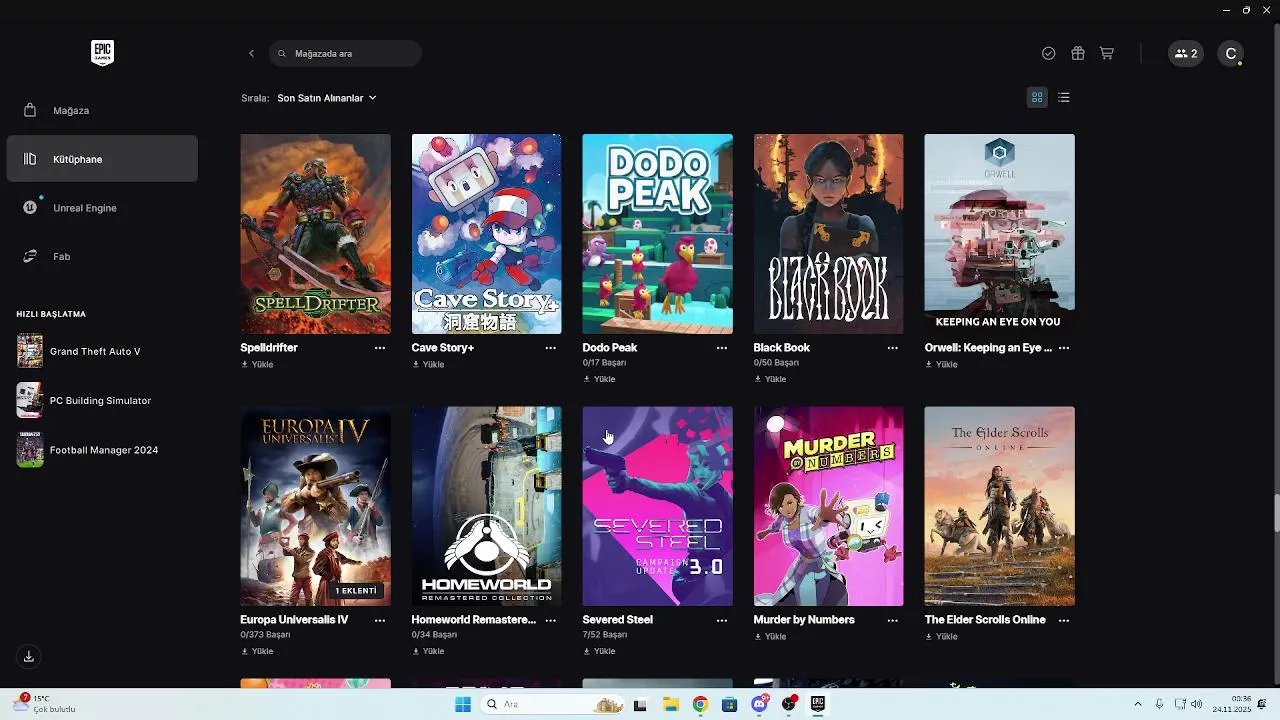Screen dimensions: 1280x720
Task: Open the Cave Story+ cover thumbnail
Action: click(487, 234)
